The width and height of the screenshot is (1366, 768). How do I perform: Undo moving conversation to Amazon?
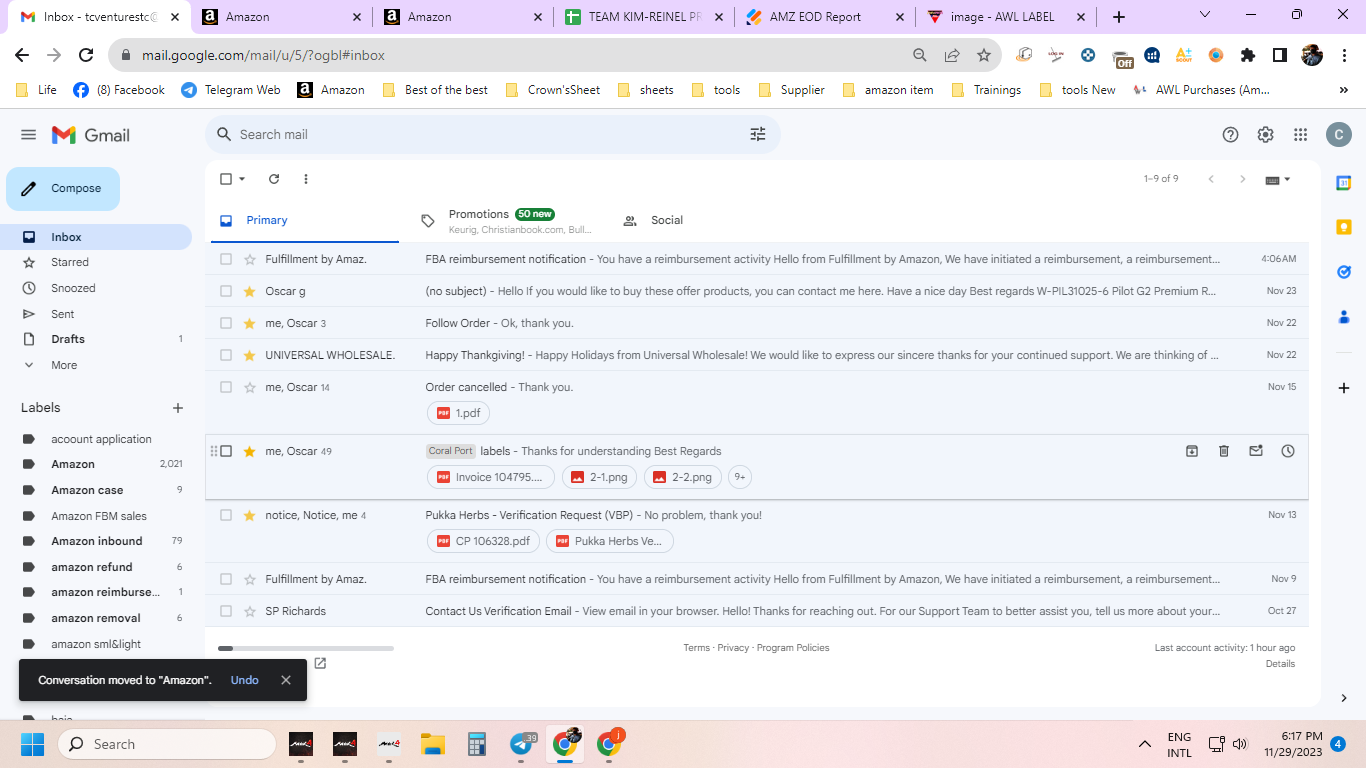(245, 680)
